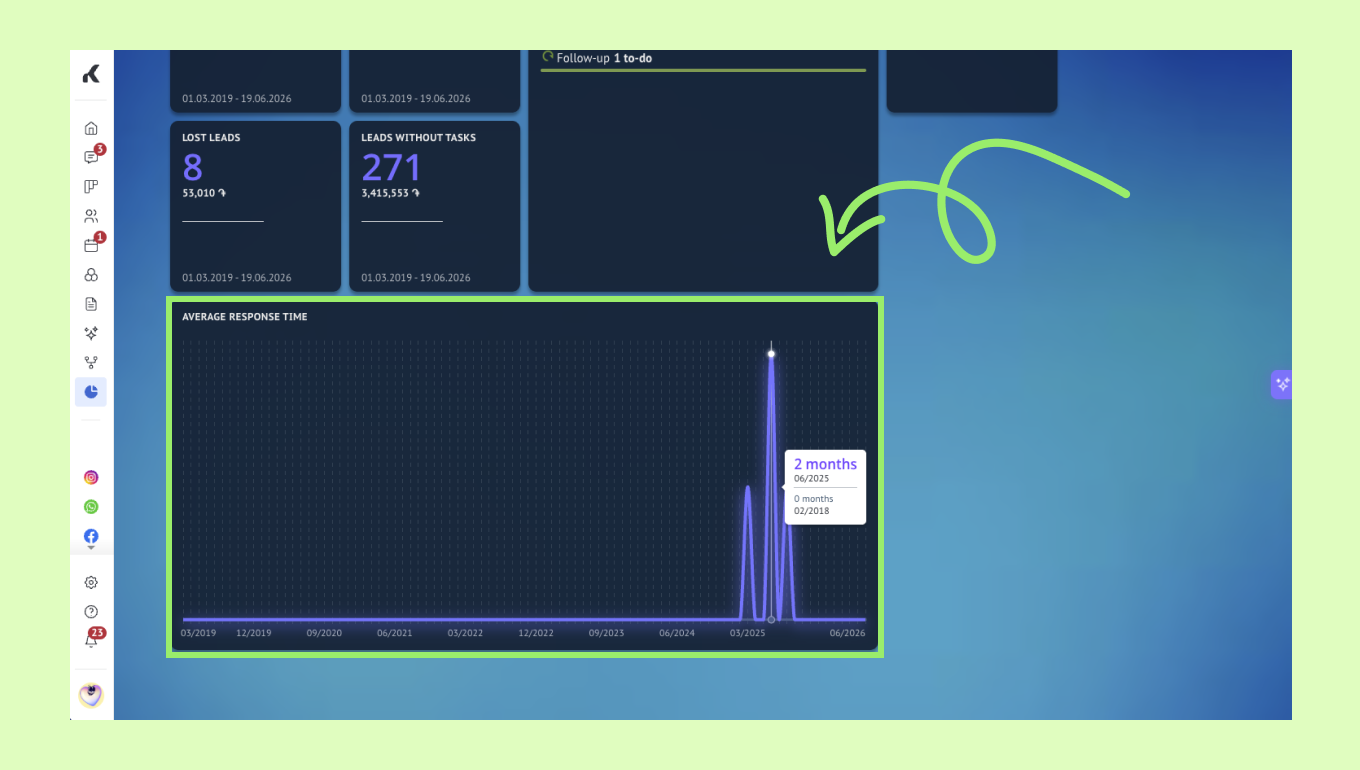Open the user profile avatar
The image size is (1360, 770).
(91, 695)
